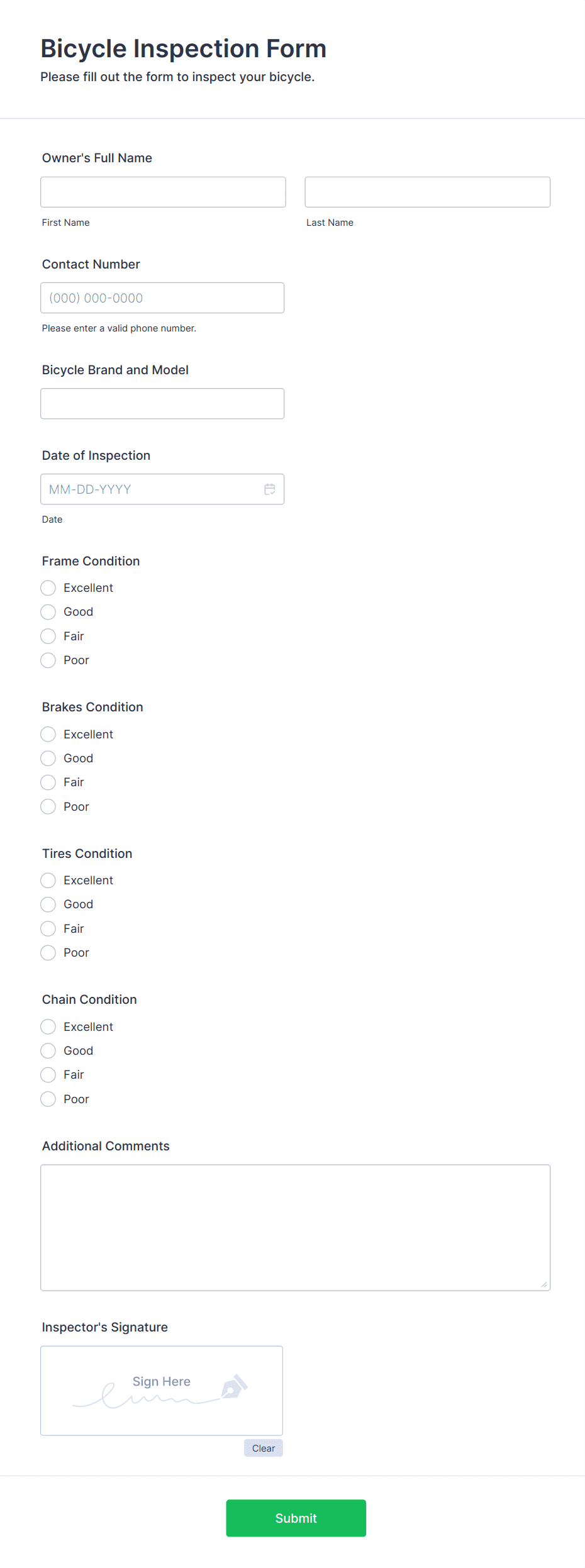
Task: Click the Sign Here signature area
Action: pyautogui.click(x=161, y=1390)
